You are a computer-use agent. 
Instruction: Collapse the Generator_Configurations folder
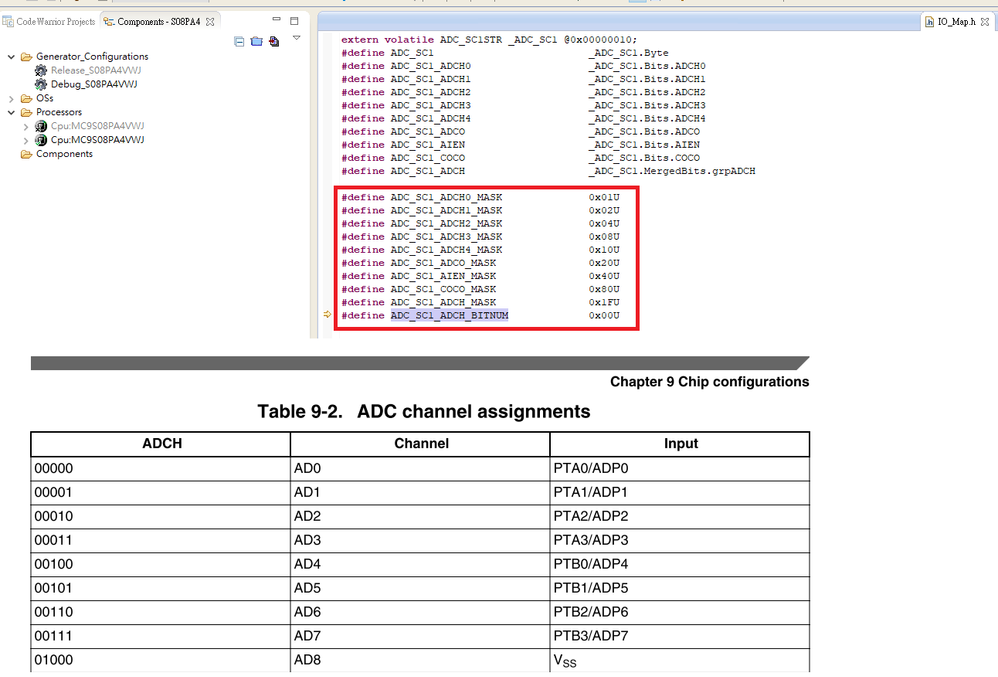tap(11, 57)
